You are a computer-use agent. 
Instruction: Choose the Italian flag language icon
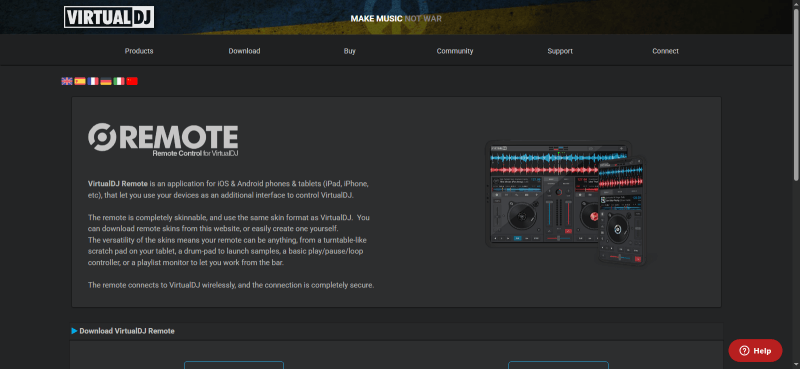pos(119,81)
